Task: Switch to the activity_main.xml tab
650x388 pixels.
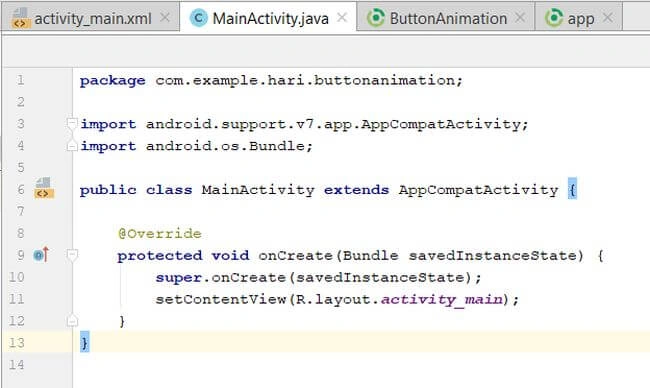Action: pos(90,17)
